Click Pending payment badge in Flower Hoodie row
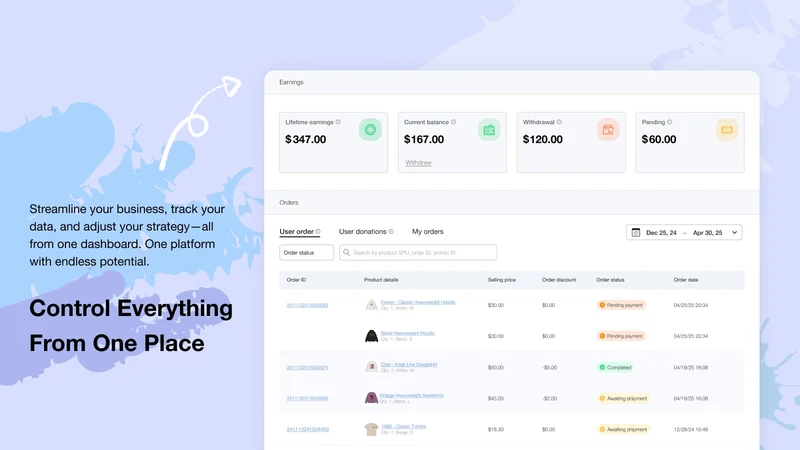Image resolution: width=800 pixels, height=450 pixels. coord(621,305)
